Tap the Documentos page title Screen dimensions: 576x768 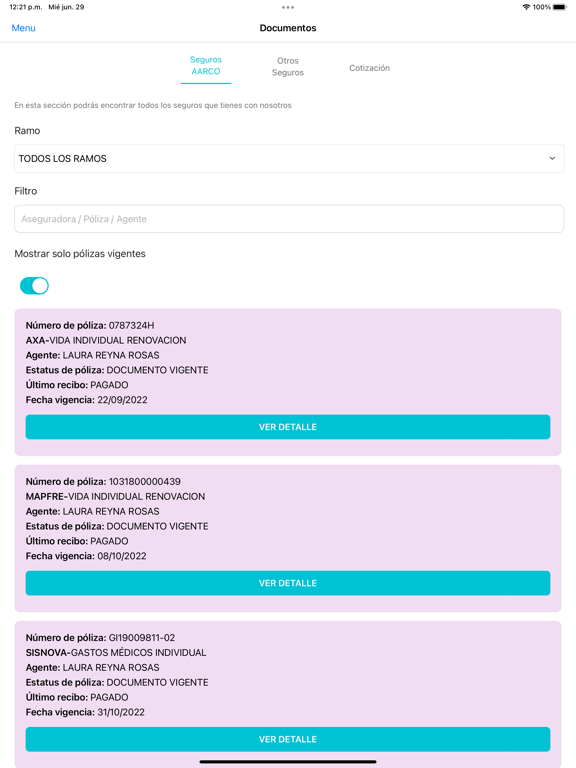point(288,28)
